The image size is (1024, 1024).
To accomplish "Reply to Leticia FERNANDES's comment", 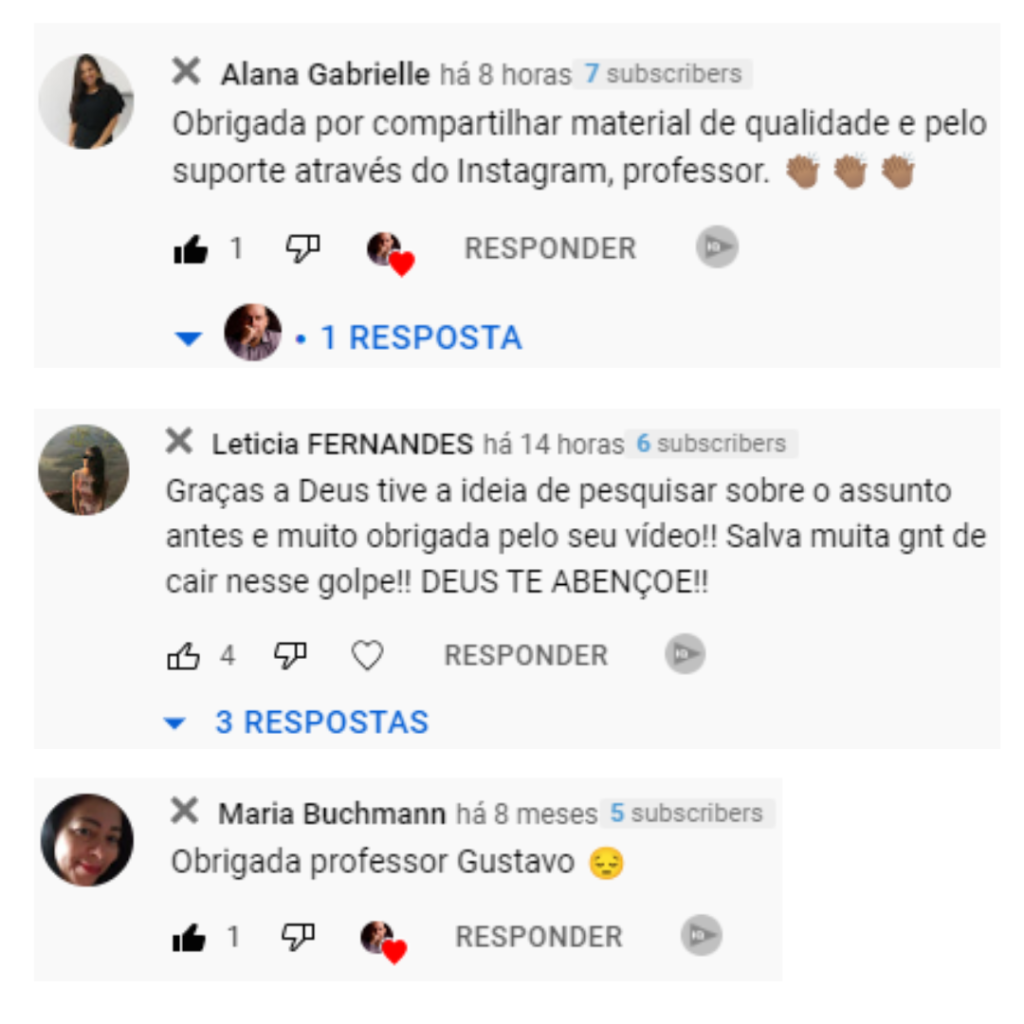I will click(526, 655).
